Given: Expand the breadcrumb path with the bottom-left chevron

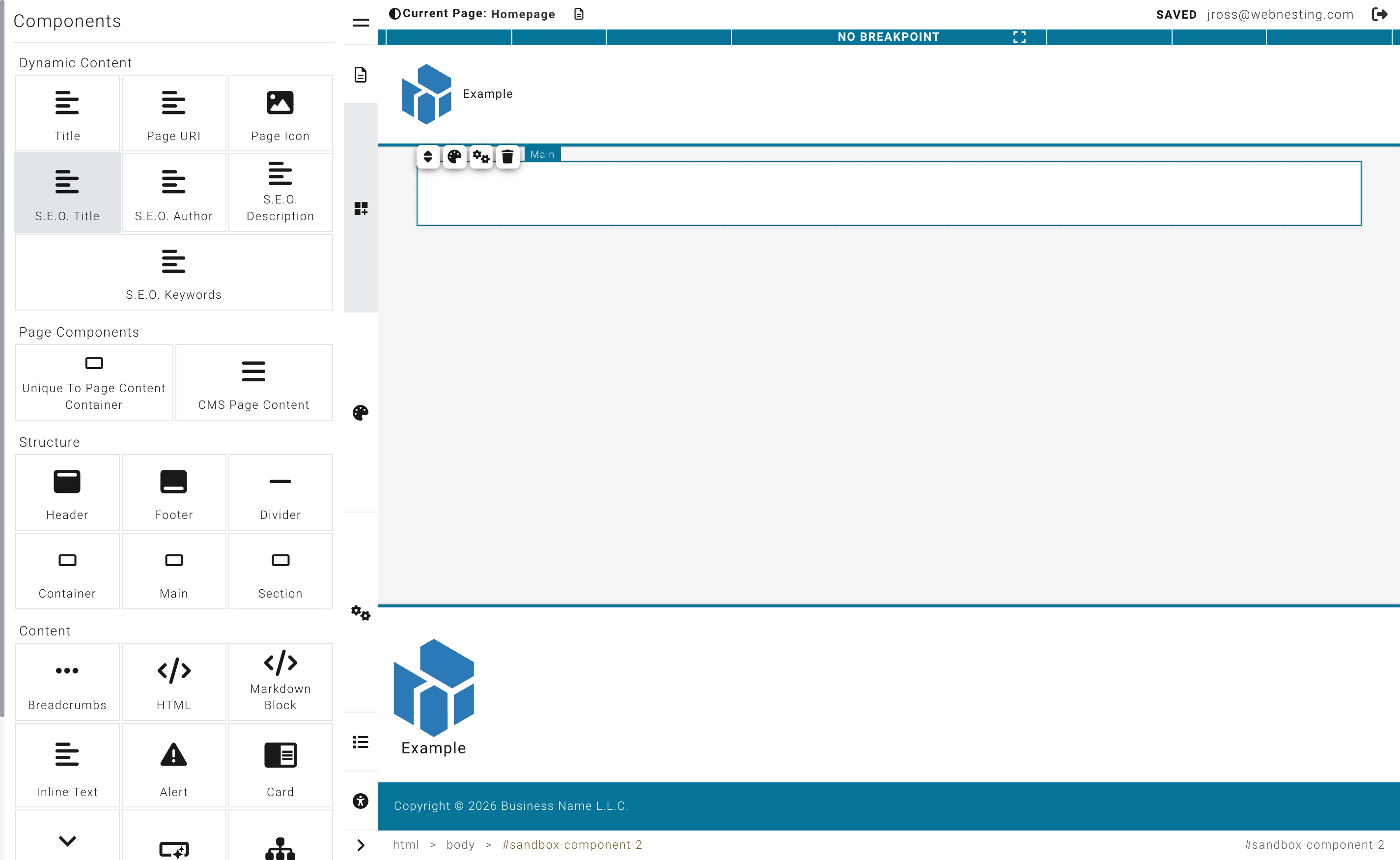Looking at the screenshot, I should coord(361,845).
